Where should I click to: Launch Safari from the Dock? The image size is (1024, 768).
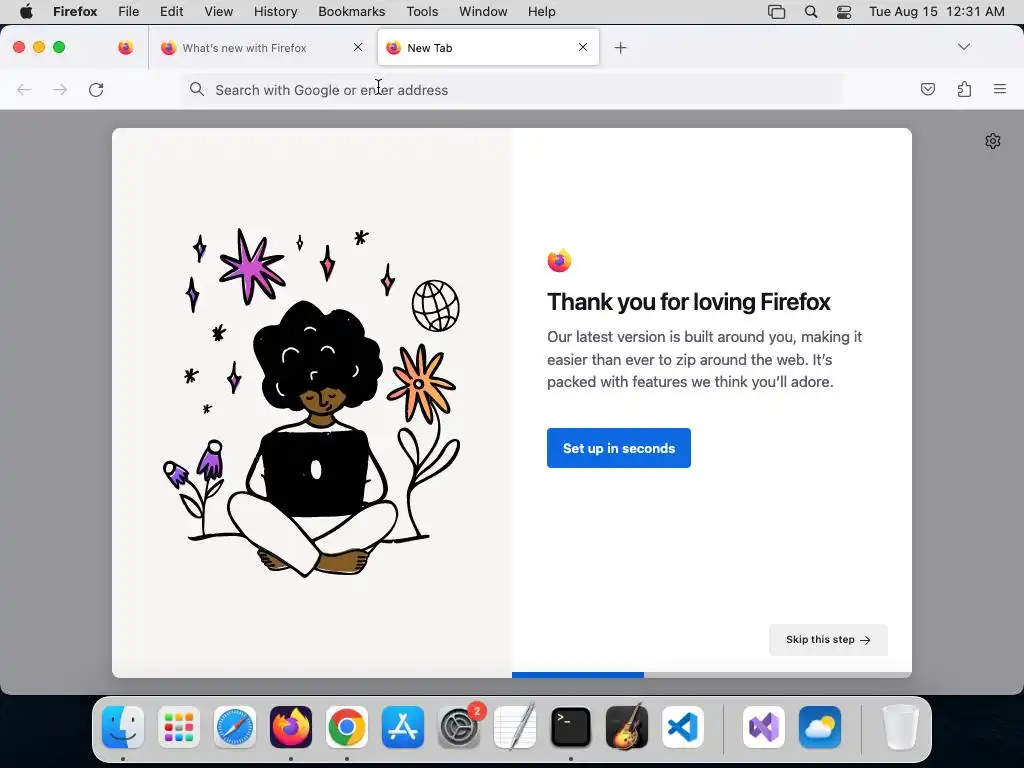click(x=234, y=727)
